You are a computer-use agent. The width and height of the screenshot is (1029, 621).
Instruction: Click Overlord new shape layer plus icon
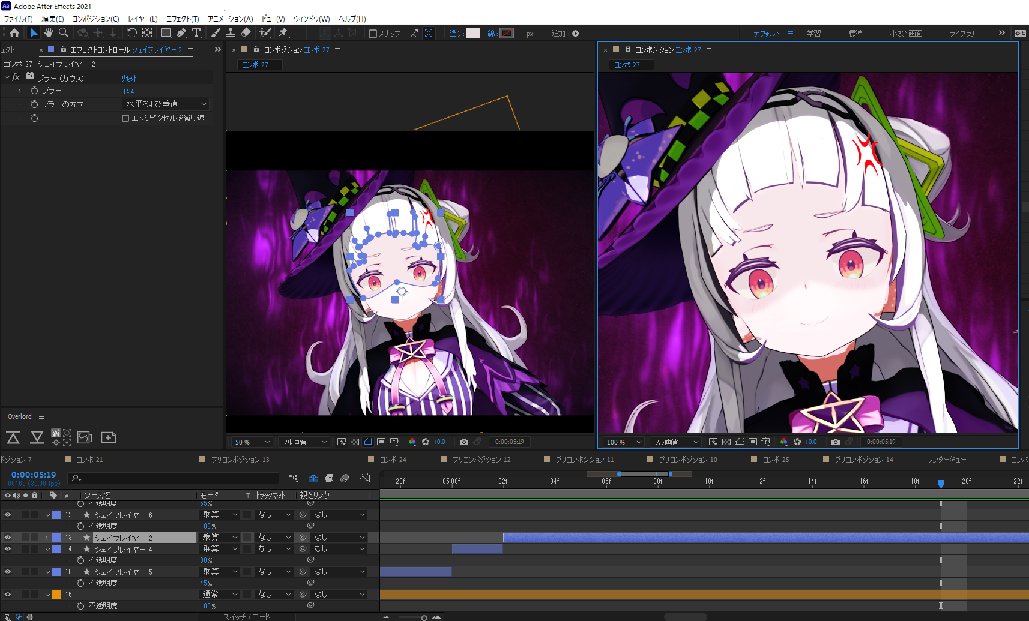click(108, 437)
